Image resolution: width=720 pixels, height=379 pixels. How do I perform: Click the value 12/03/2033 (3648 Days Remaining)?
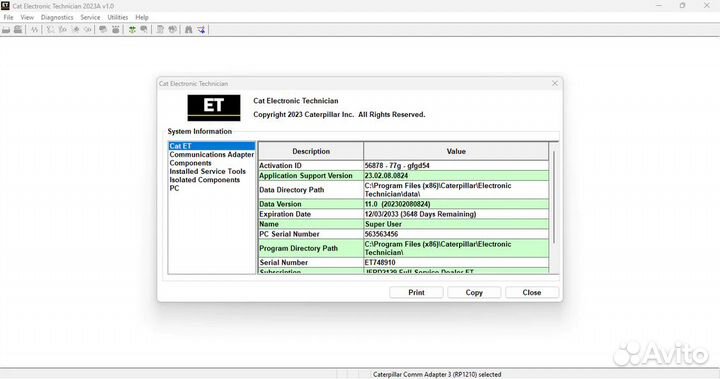coord(420,214)
